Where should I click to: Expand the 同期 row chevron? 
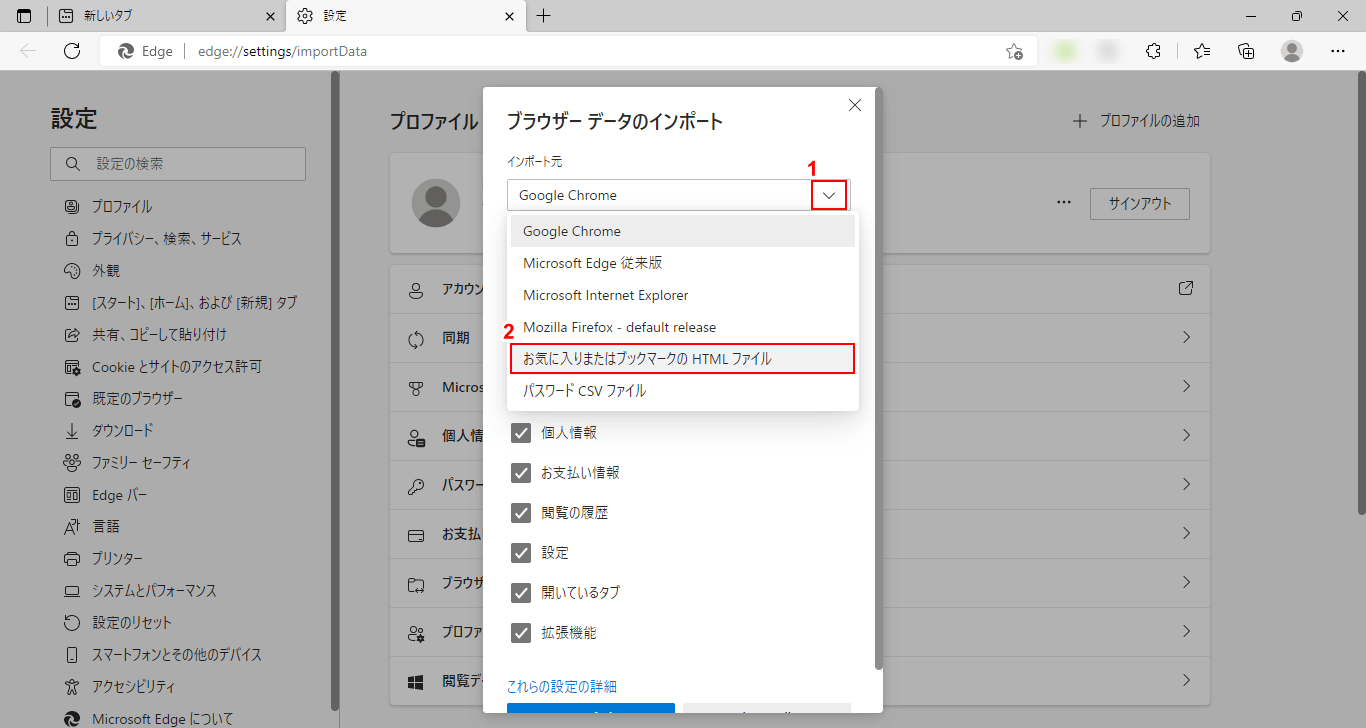pos(1186,338)
